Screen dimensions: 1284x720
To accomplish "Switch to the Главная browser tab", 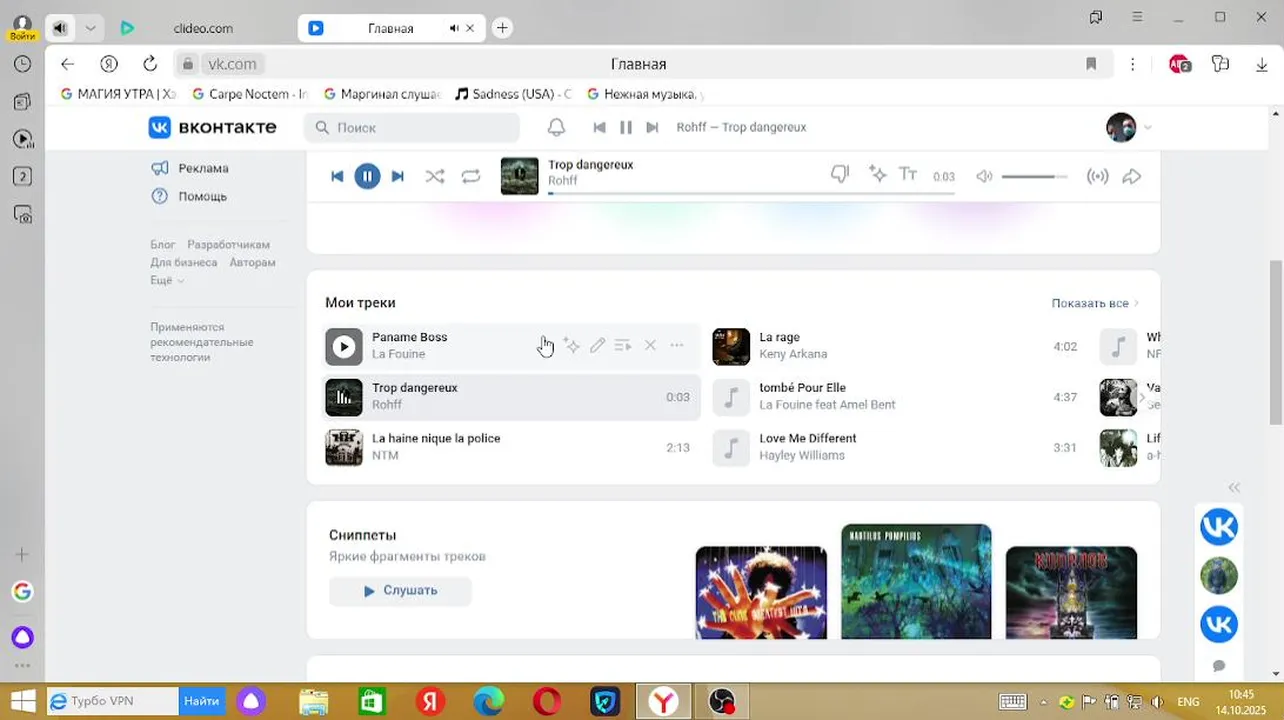I will pos(390,28).
